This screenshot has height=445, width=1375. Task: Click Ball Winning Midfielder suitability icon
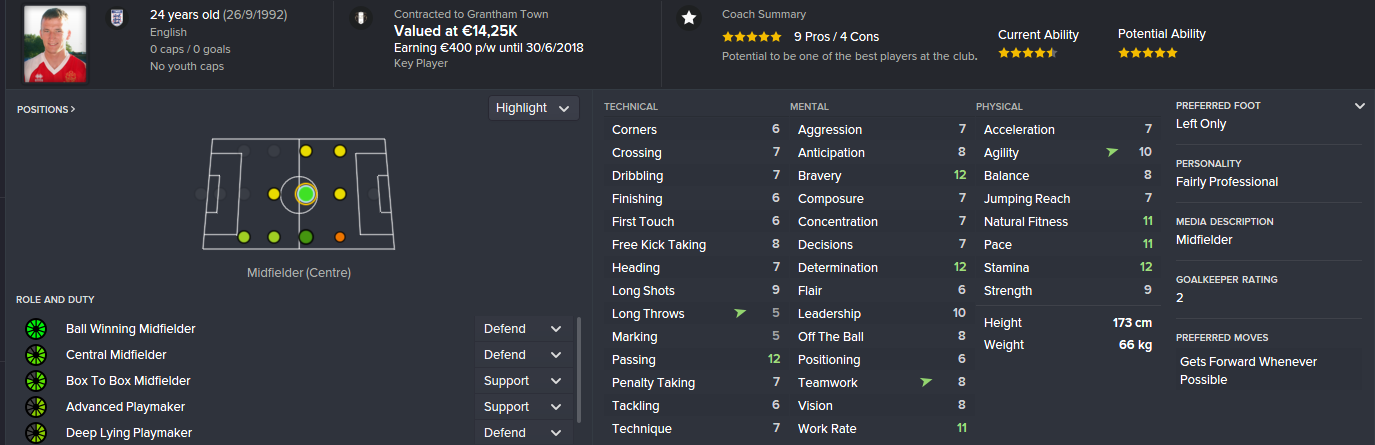pos(36,329)
